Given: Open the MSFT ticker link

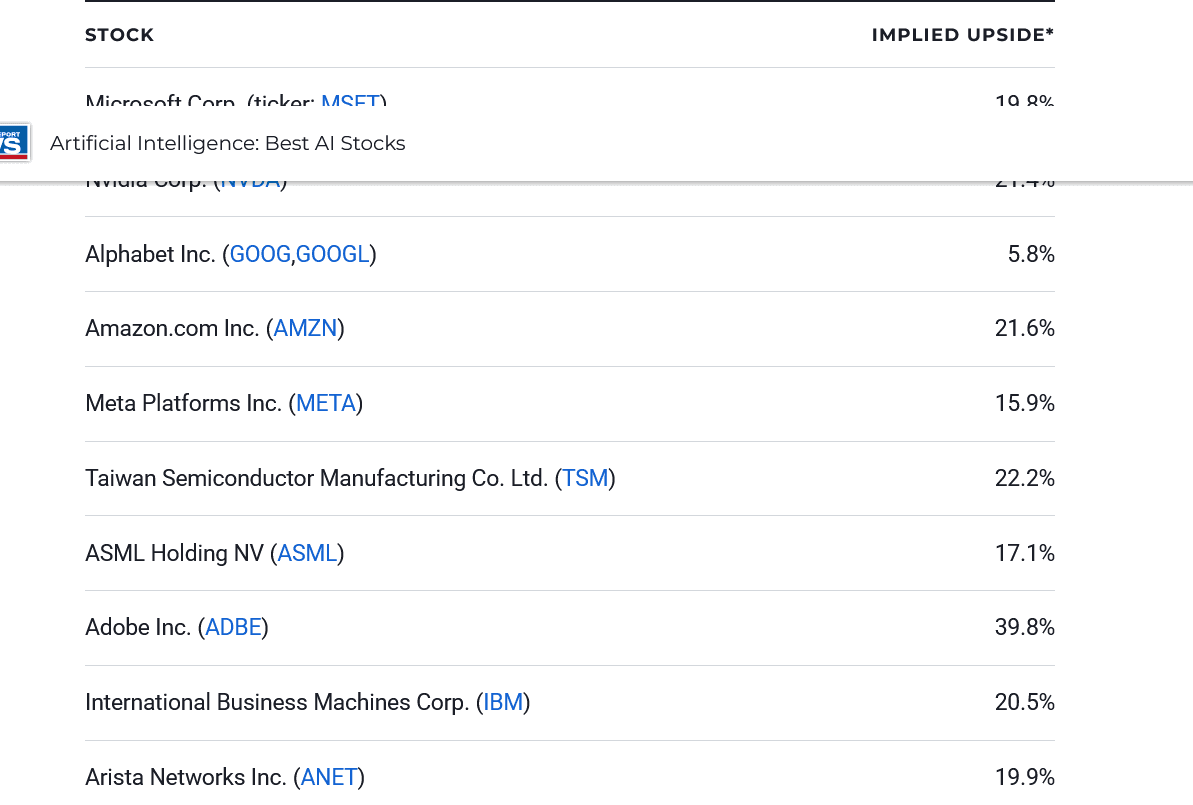Looking at the screenshot, I should click(349, 103).
